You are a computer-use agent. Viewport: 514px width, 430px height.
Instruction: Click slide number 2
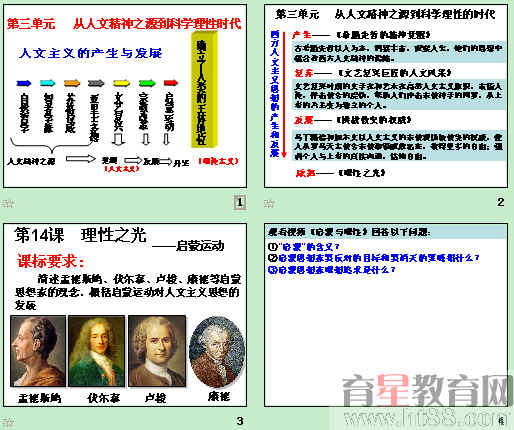tap(500, 202)
